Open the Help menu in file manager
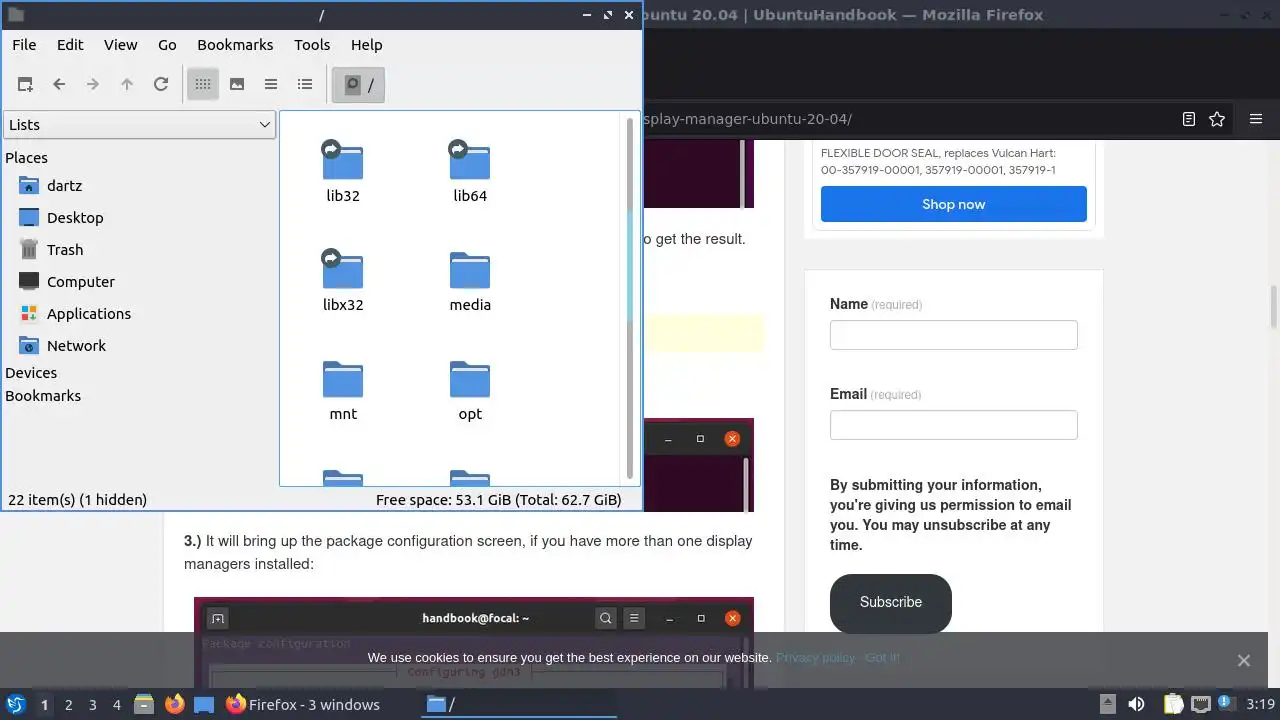The height and width of the screenshot is (720, 1280). click(x=367, y=45)
